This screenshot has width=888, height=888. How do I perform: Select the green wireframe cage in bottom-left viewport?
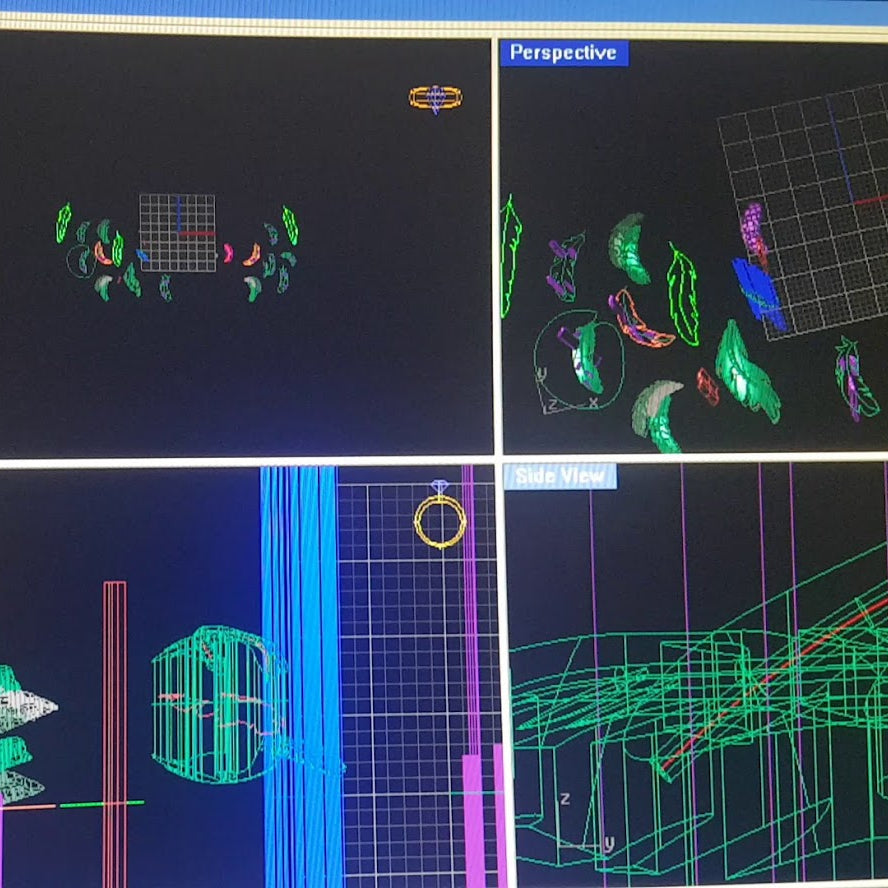[x=215, y=705]
